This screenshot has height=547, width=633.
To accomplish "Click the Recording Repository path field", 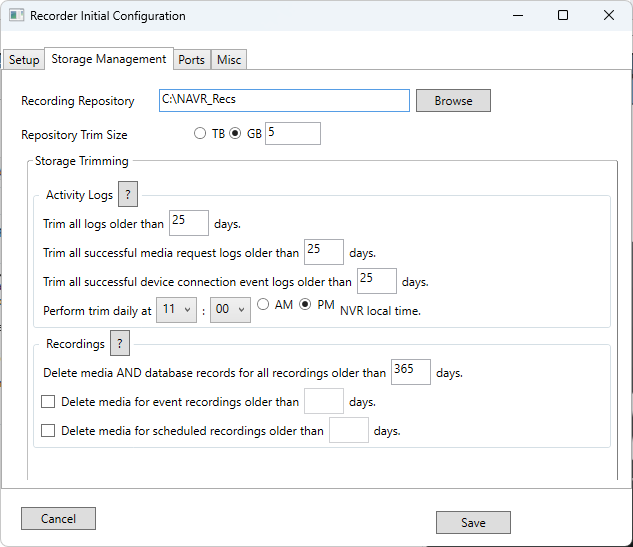I will pyautogui.click(x=284, y=100).
